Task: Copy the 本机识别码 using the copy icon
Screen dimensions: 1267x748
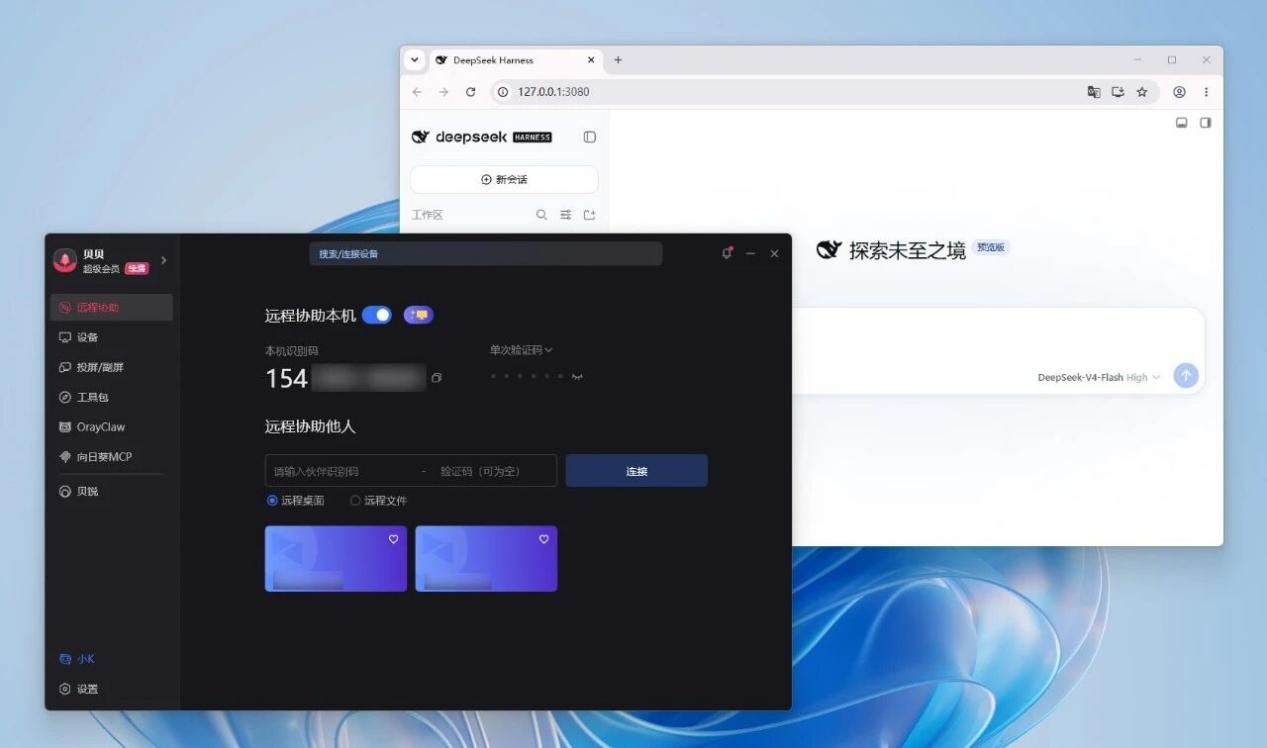Action: (x=436, y=378)
